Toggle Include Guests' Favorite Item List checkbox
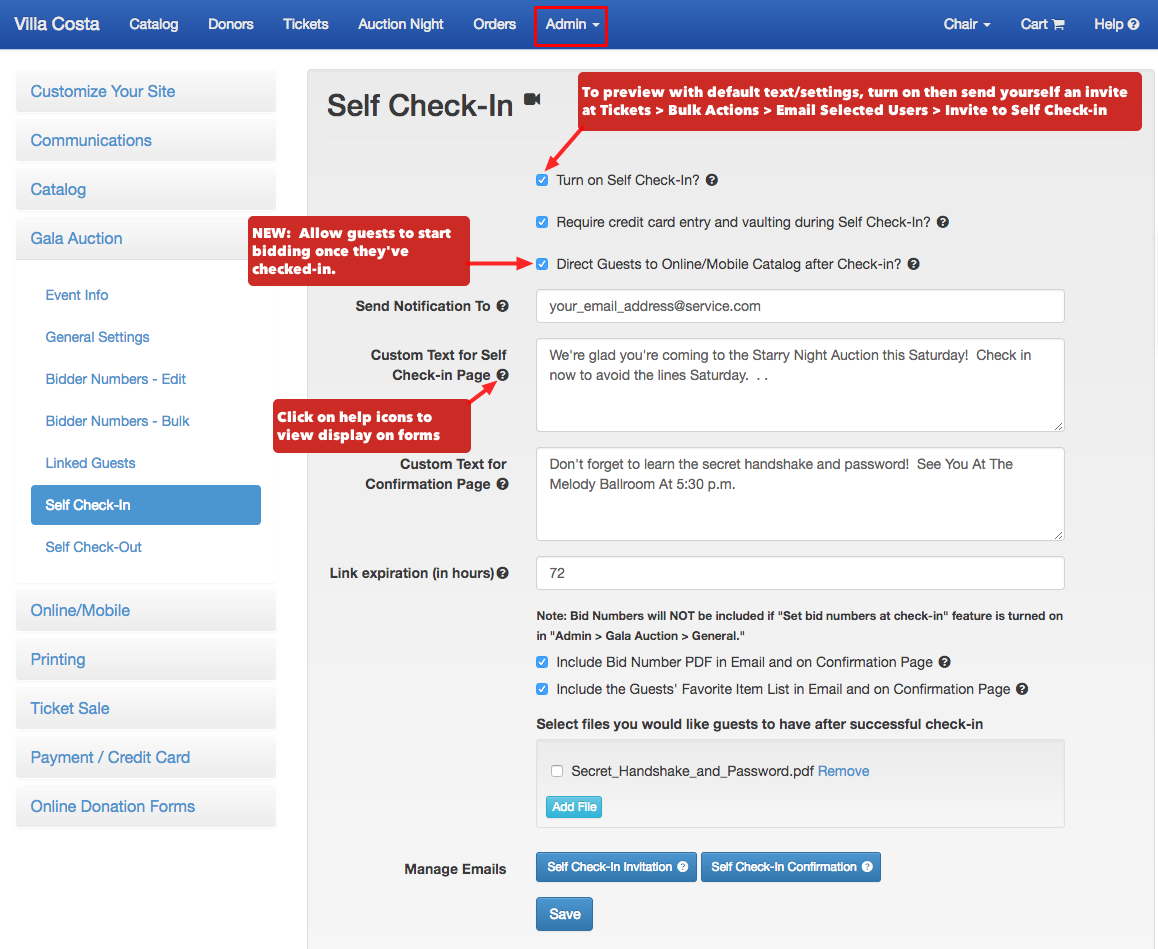The width and height of the screenshot is (1158, 949). tap(542, 689)
